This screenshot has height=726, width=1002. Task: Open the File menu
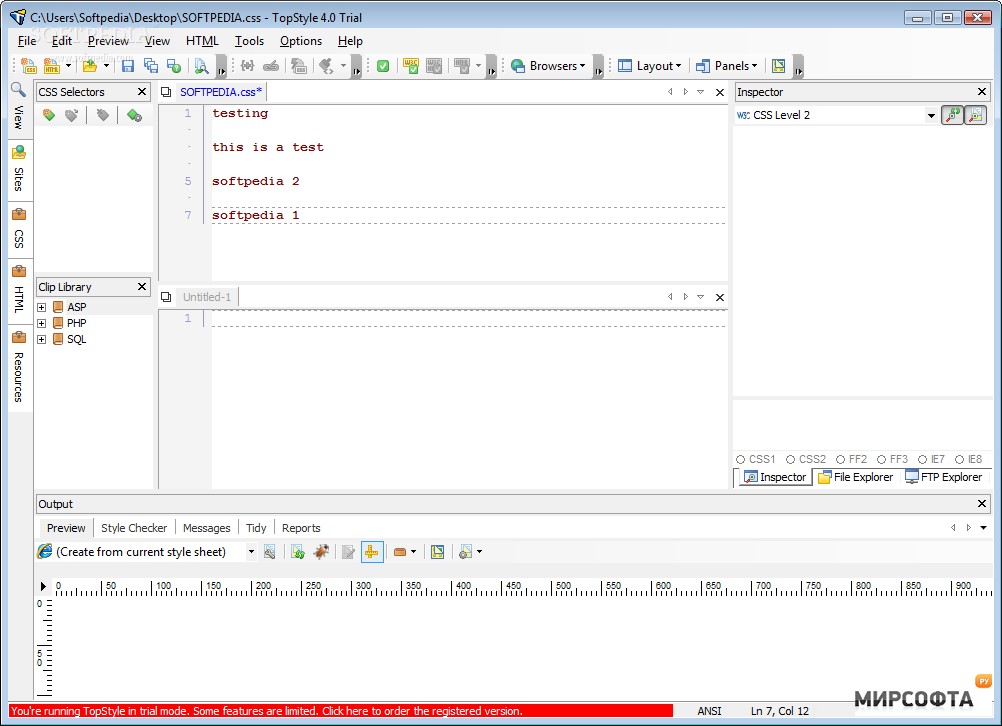(27, 41)
